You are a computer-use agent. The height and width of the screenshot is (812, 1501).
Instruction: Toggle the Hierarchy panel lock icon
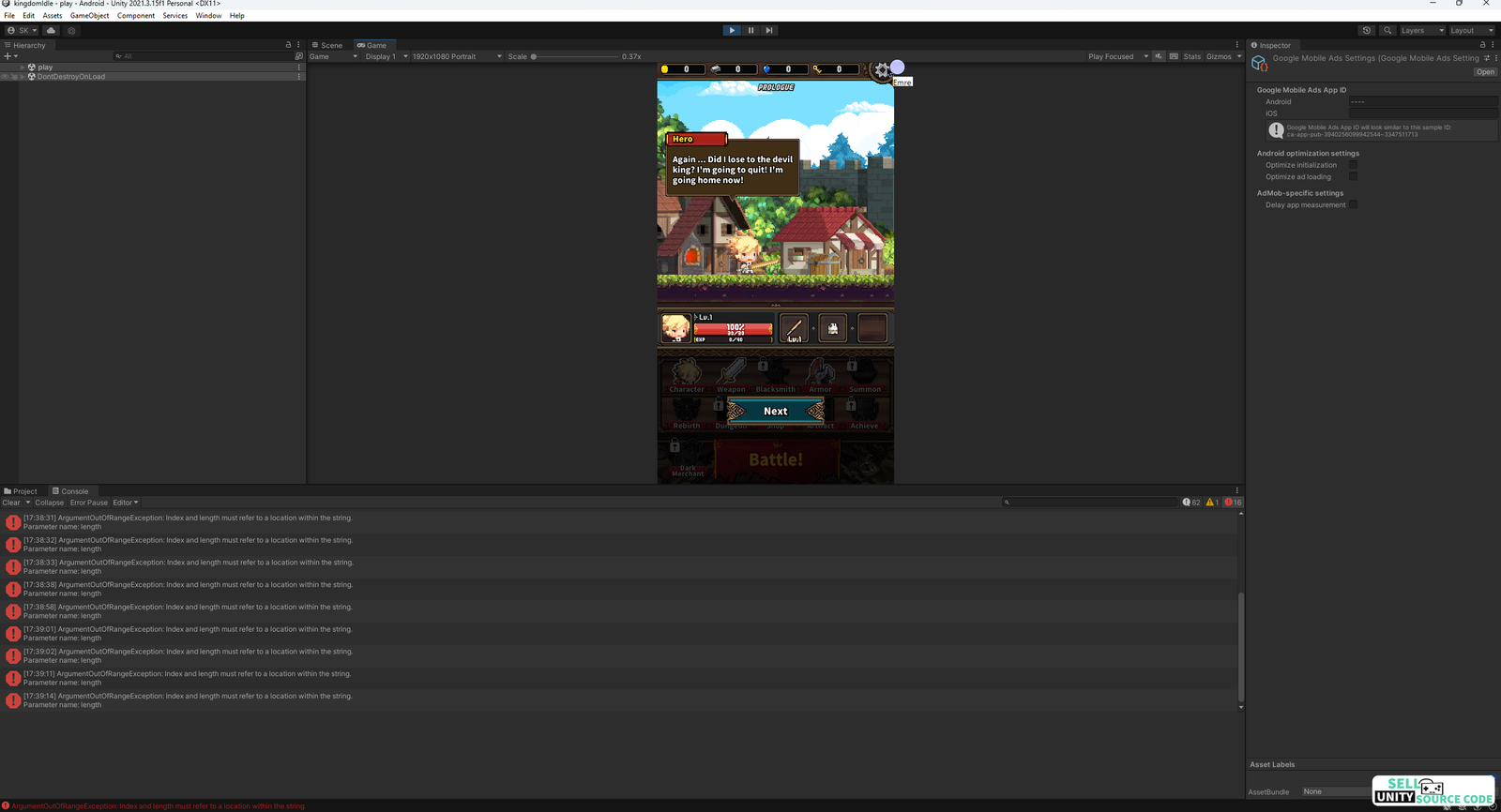point(288,45)
